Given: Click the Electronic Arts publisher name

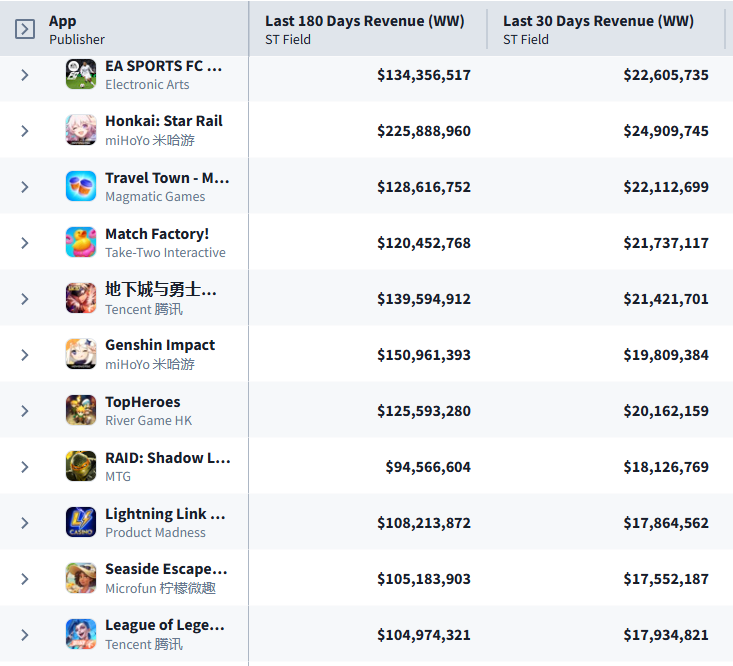Looking at the screenshot, I should point(147,85).
